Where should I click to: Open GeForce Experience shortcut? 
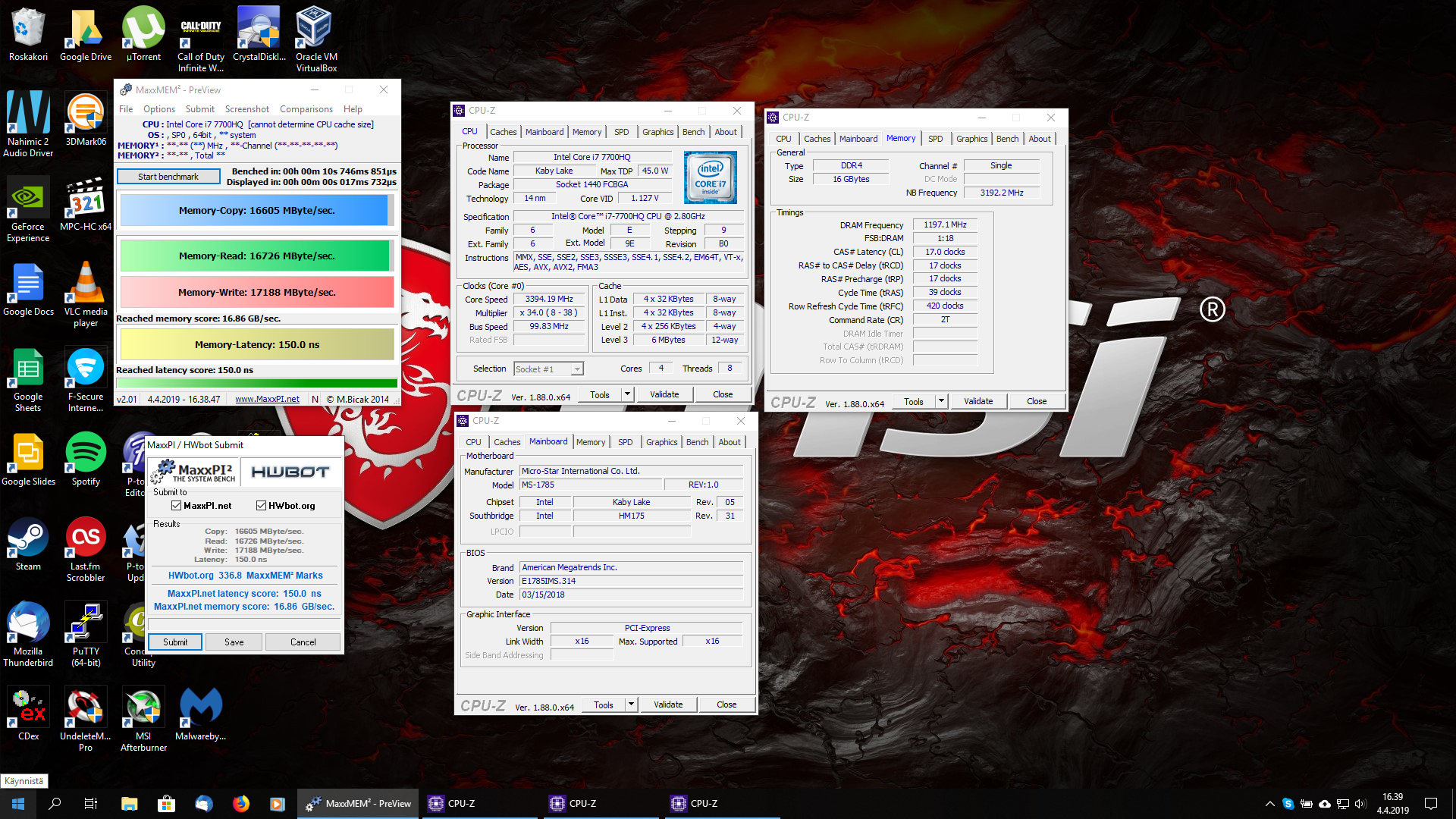[x=28, y=210]
